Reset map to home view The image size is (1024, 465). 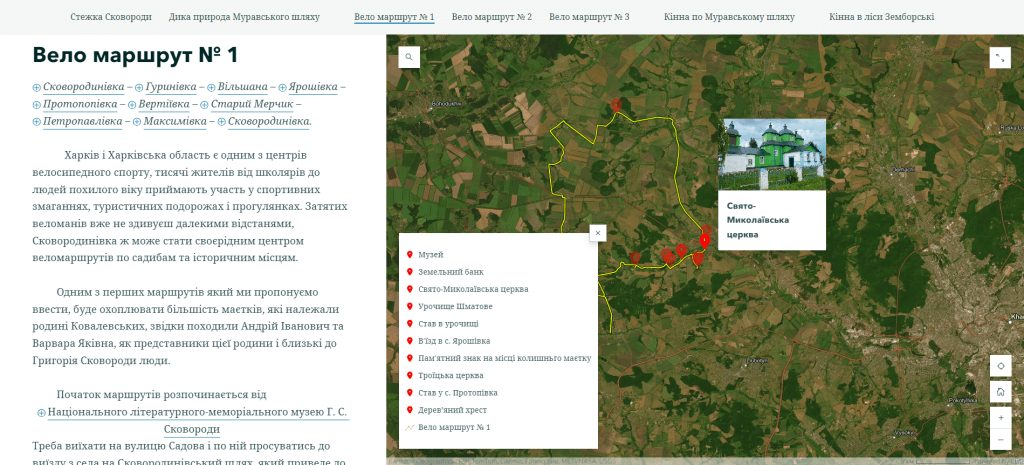point(1000,393)
